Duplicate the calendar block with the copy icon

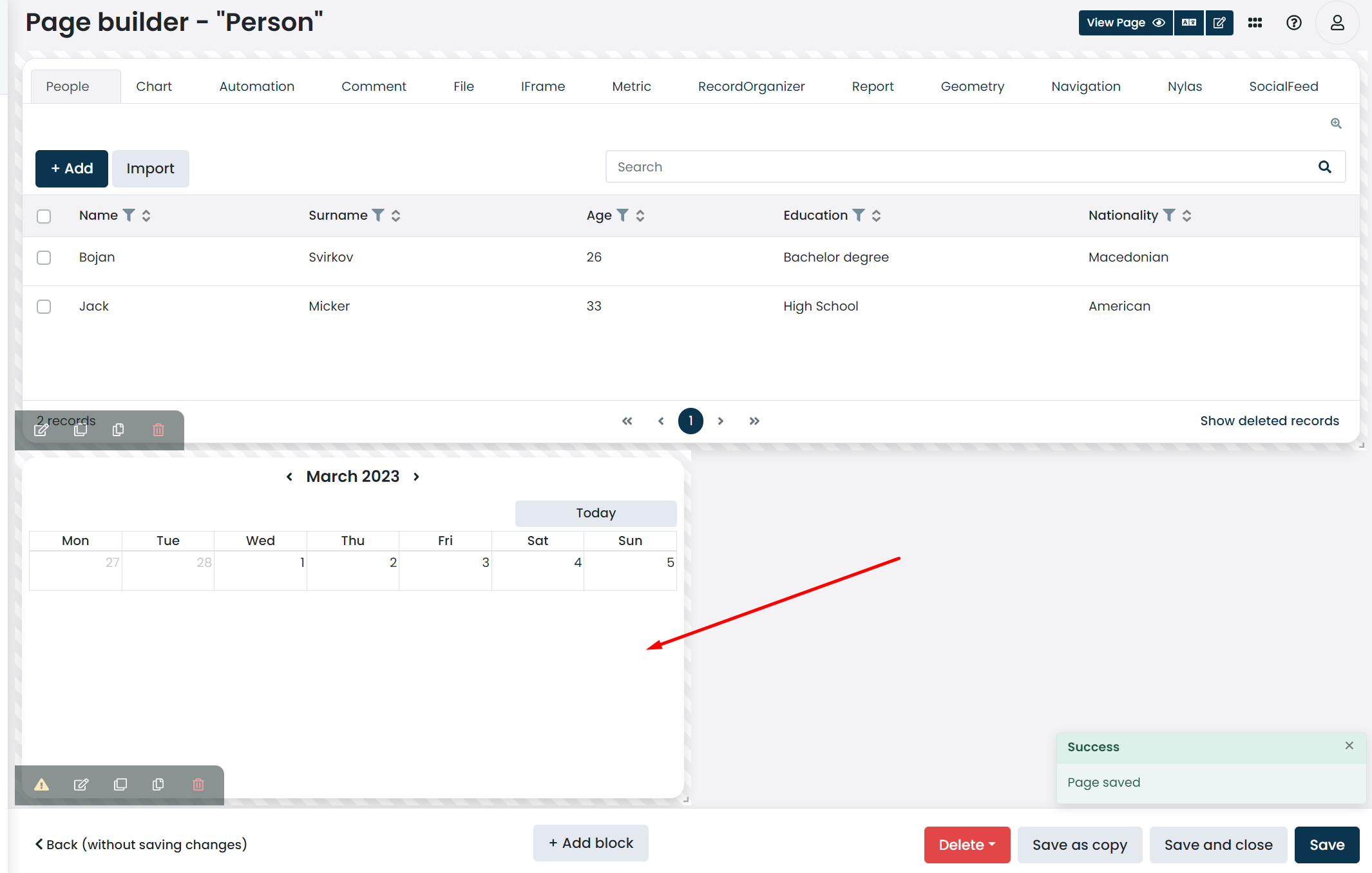coord(120,785)
